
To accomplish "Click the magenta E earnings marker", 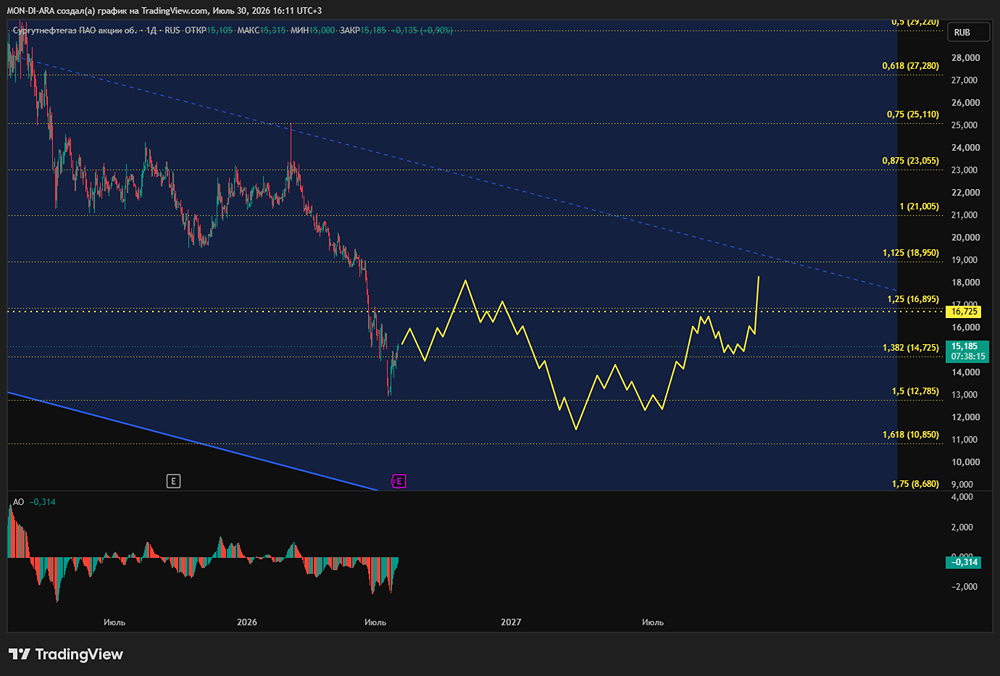I will (399, 481).
